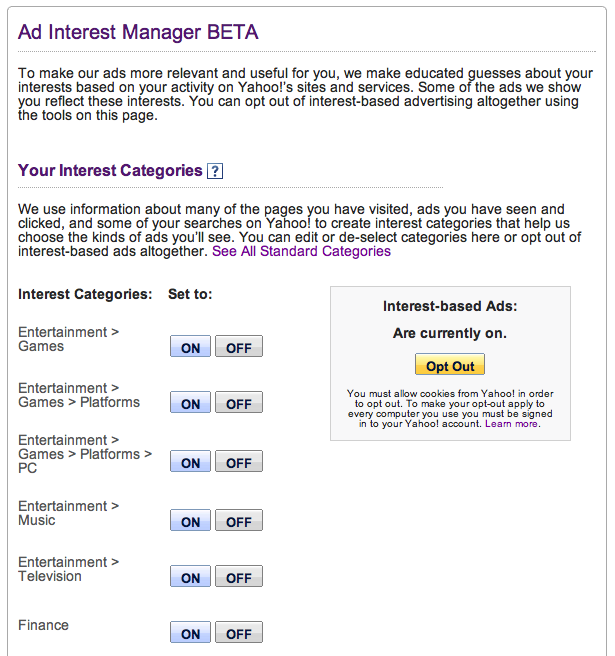Set Games > Platforms > PC to ON
615x656 pixels.
click(190, 463)
